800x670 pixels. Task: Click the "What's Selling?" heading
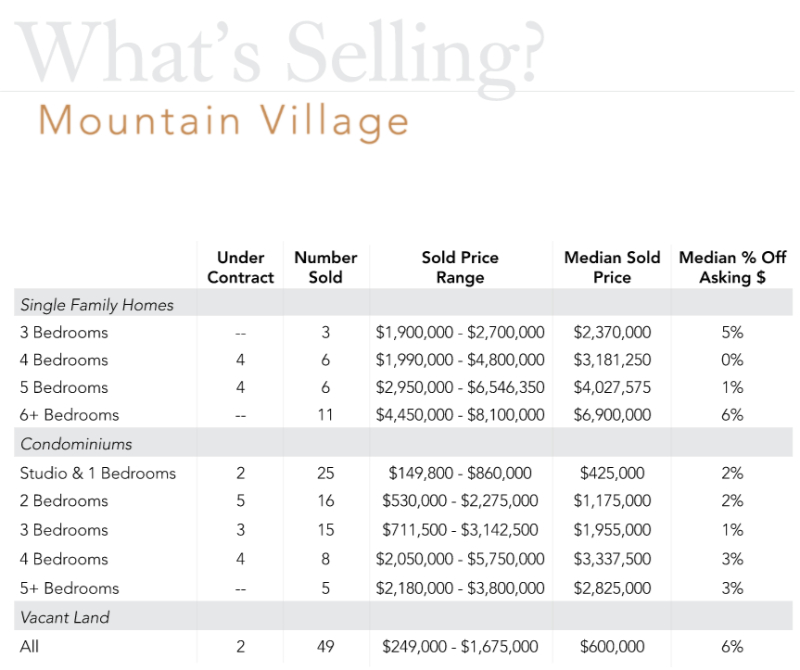282,50
